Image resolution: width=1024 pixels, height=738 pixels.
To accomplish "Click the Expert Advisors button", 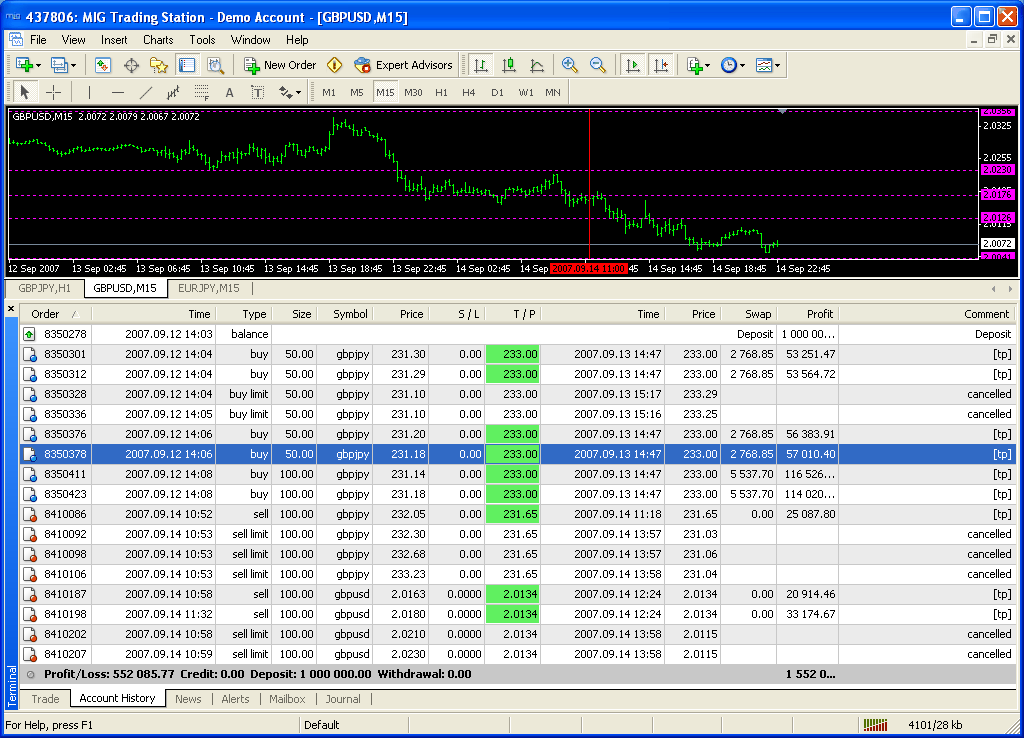I will point(404,65).
